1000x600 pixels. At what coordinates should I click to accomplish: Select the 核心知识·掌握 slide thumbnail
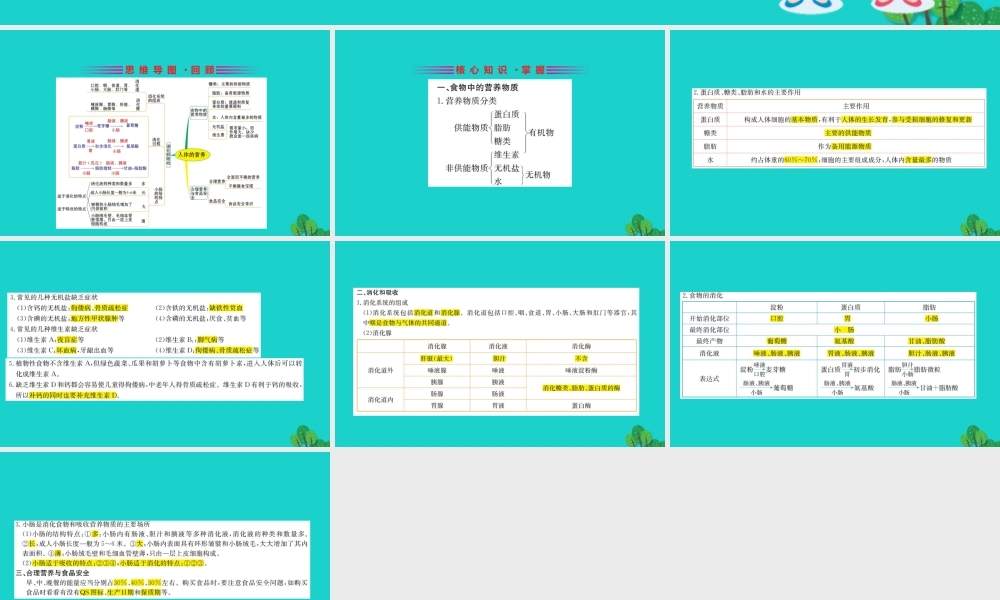tap(500, 133)
